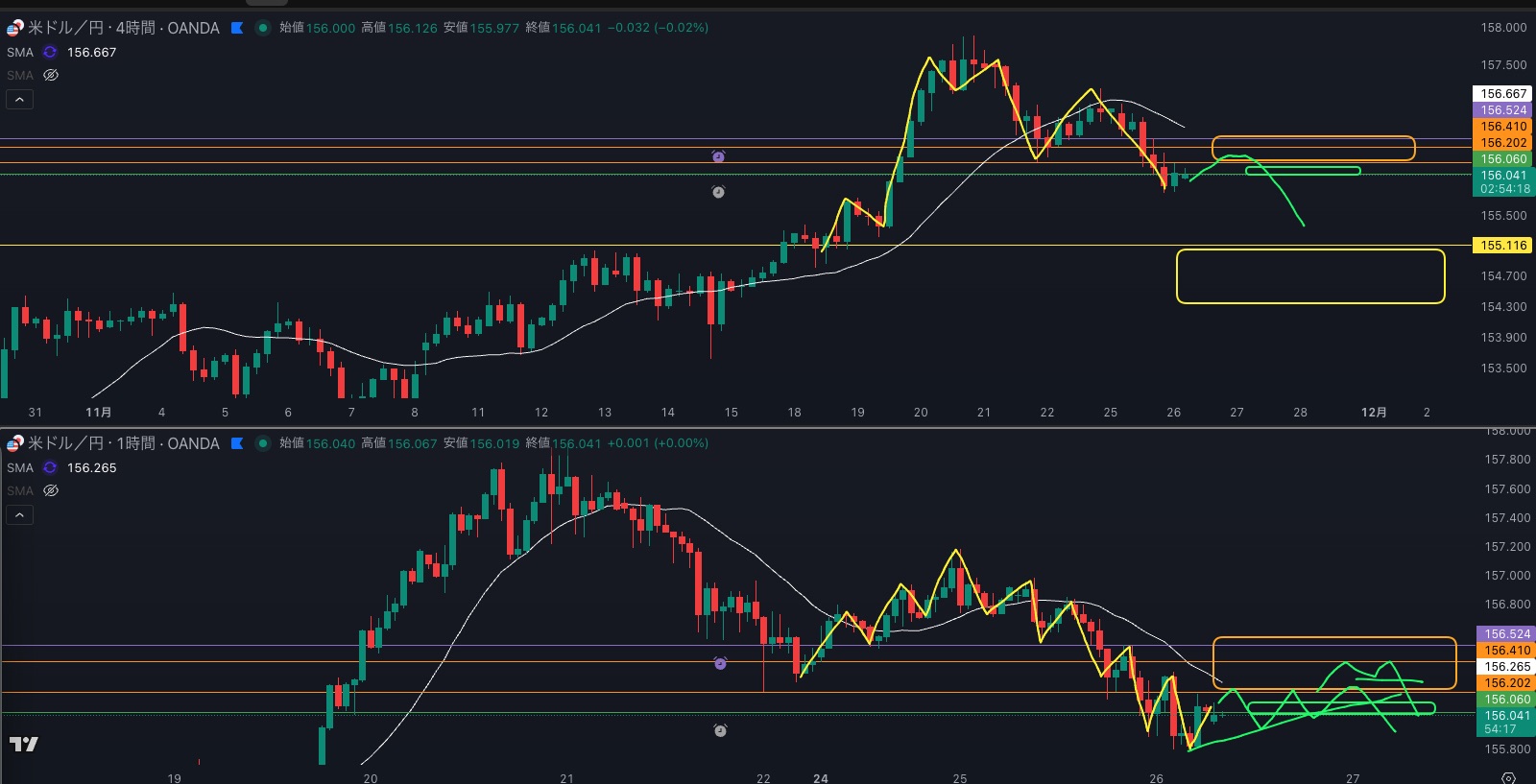Select the large yellow rectangle drawing
The image size is (1536, 784).
(1310, 250)
